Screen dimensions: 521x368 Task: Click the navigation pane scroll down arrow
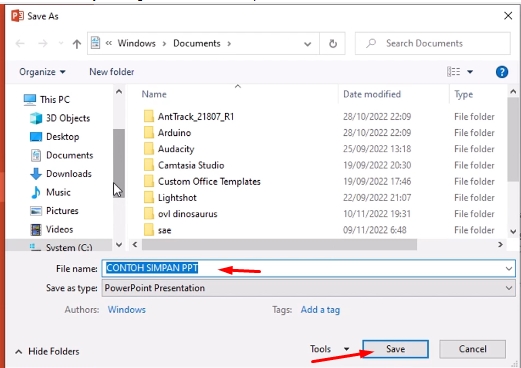click(119, 245)
